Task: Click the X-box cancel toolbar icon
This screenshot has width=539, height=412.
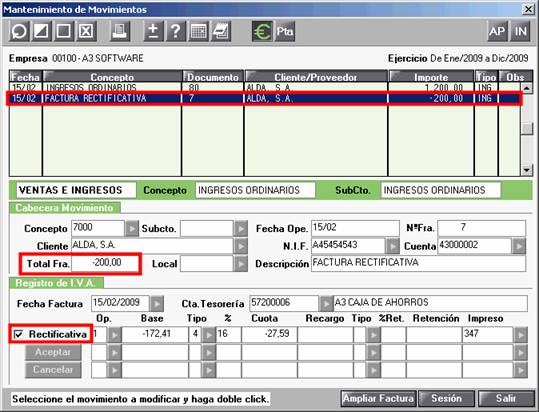Action: click(86, 32)
